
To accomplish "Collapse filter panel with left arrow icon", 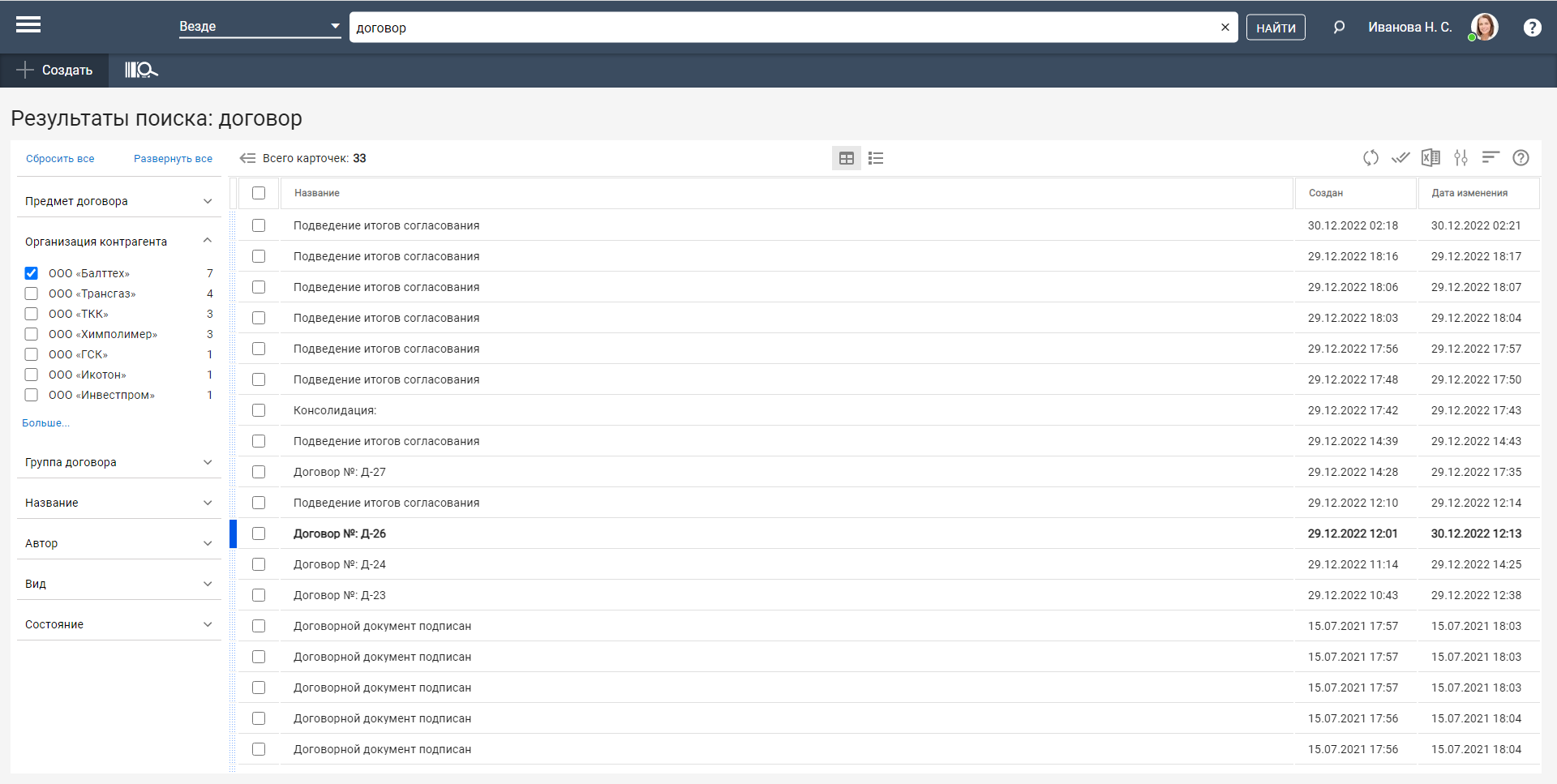I will 247,158.
